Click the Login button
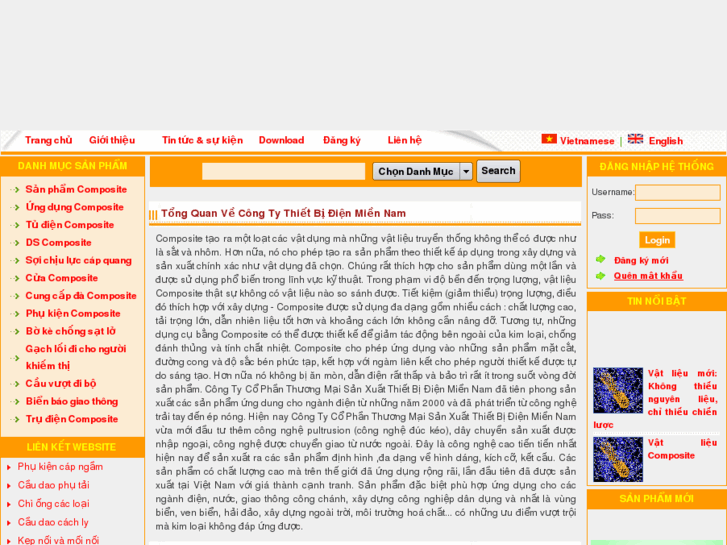This screenshot has height=545, width=727. click(657, 240)
